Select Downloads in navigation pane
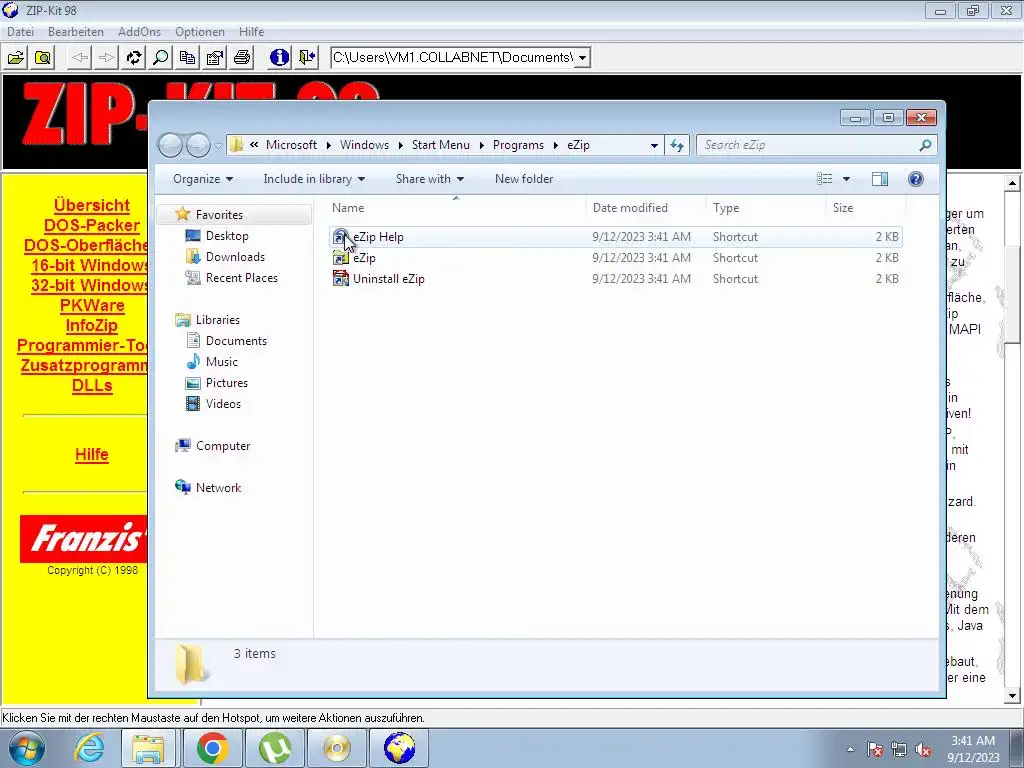 coord(235,257)
